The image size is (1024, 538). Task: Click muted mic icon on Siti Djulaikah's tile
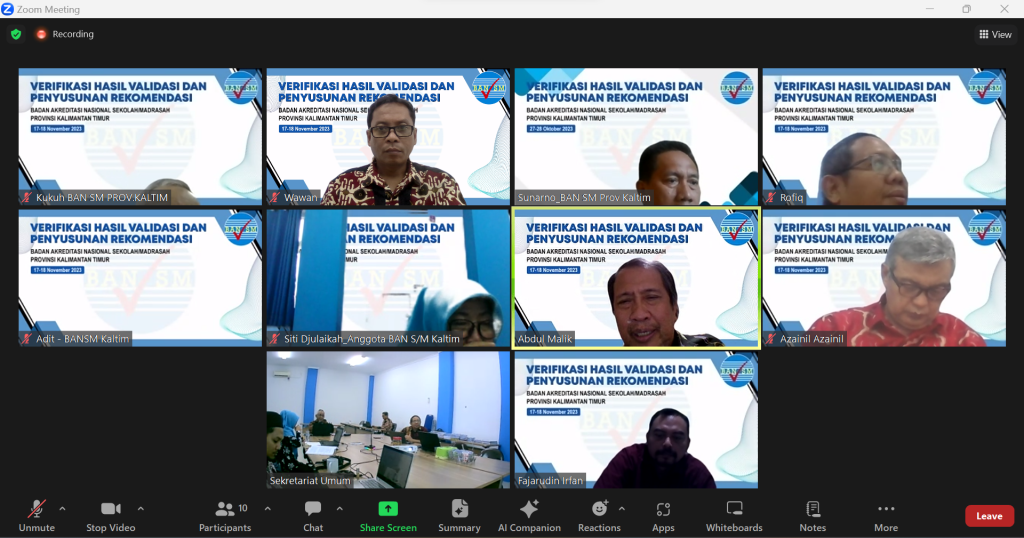274,339
